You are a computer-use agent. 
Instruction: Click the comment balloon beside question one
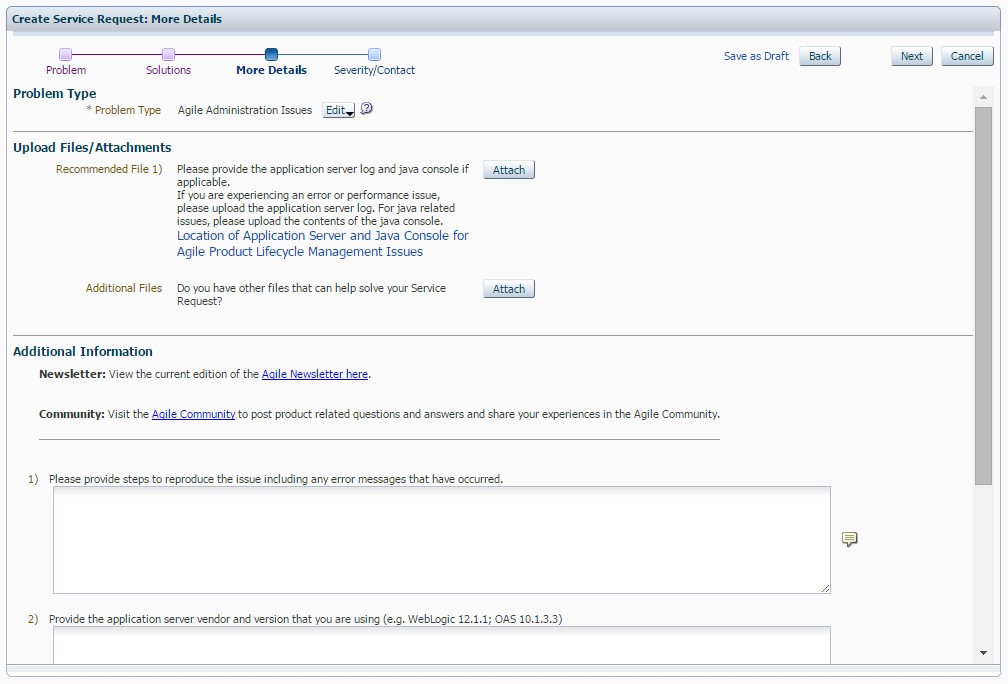pyautogui.click(x=849, y=540)
